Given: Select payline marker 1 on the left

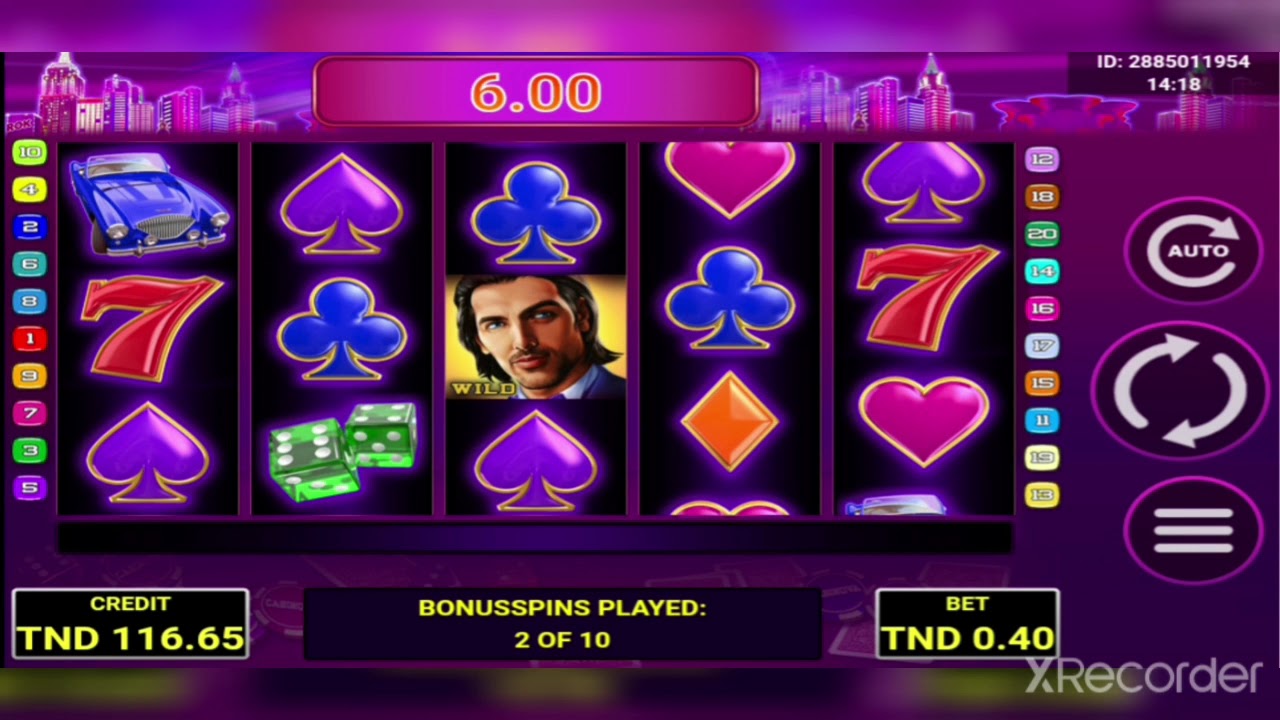Looking at the screenshot, I should coord(29,339).
